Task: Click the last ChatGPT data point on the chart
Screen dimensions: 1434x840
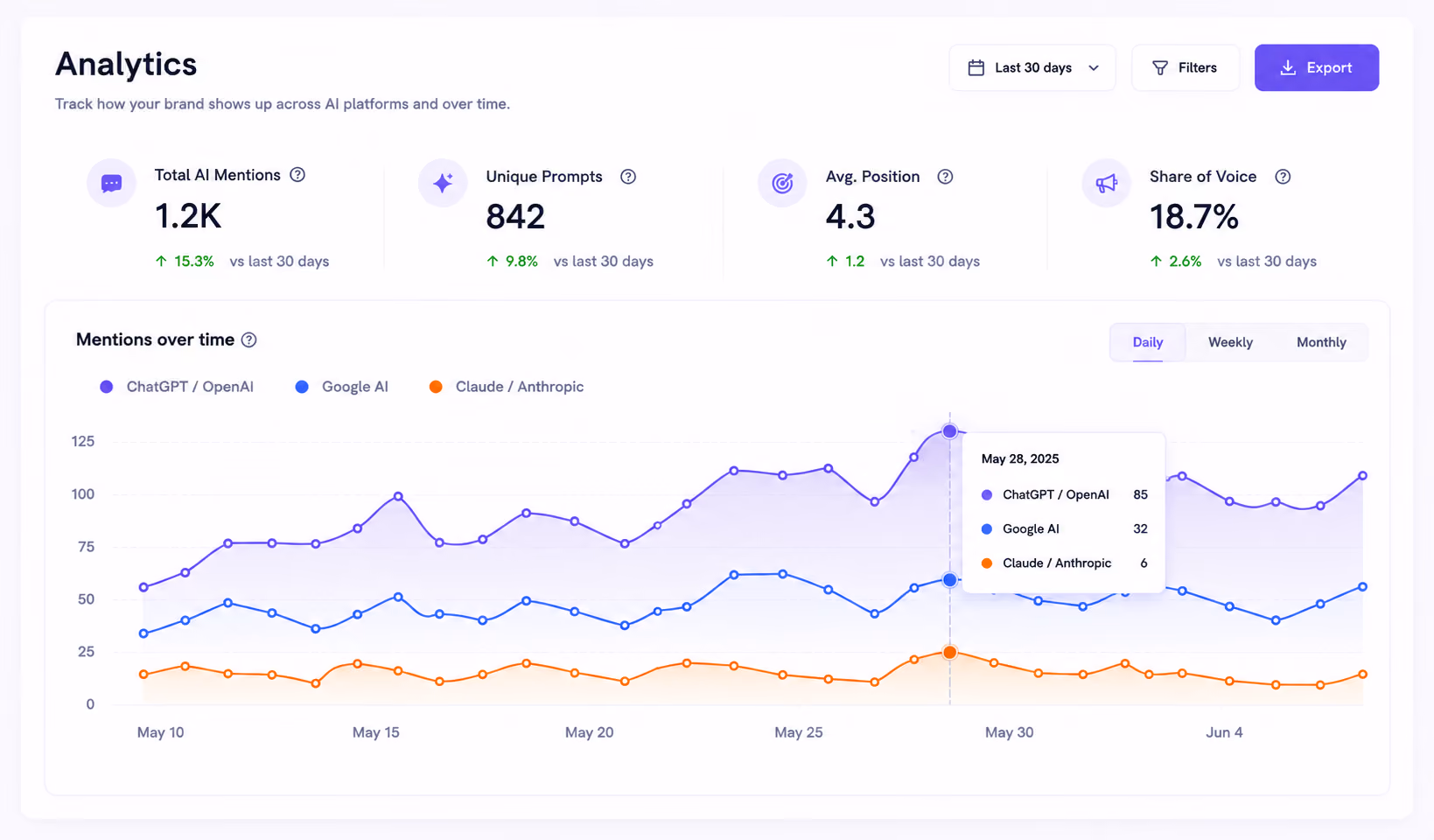Action: click(x=1363, y=476)
